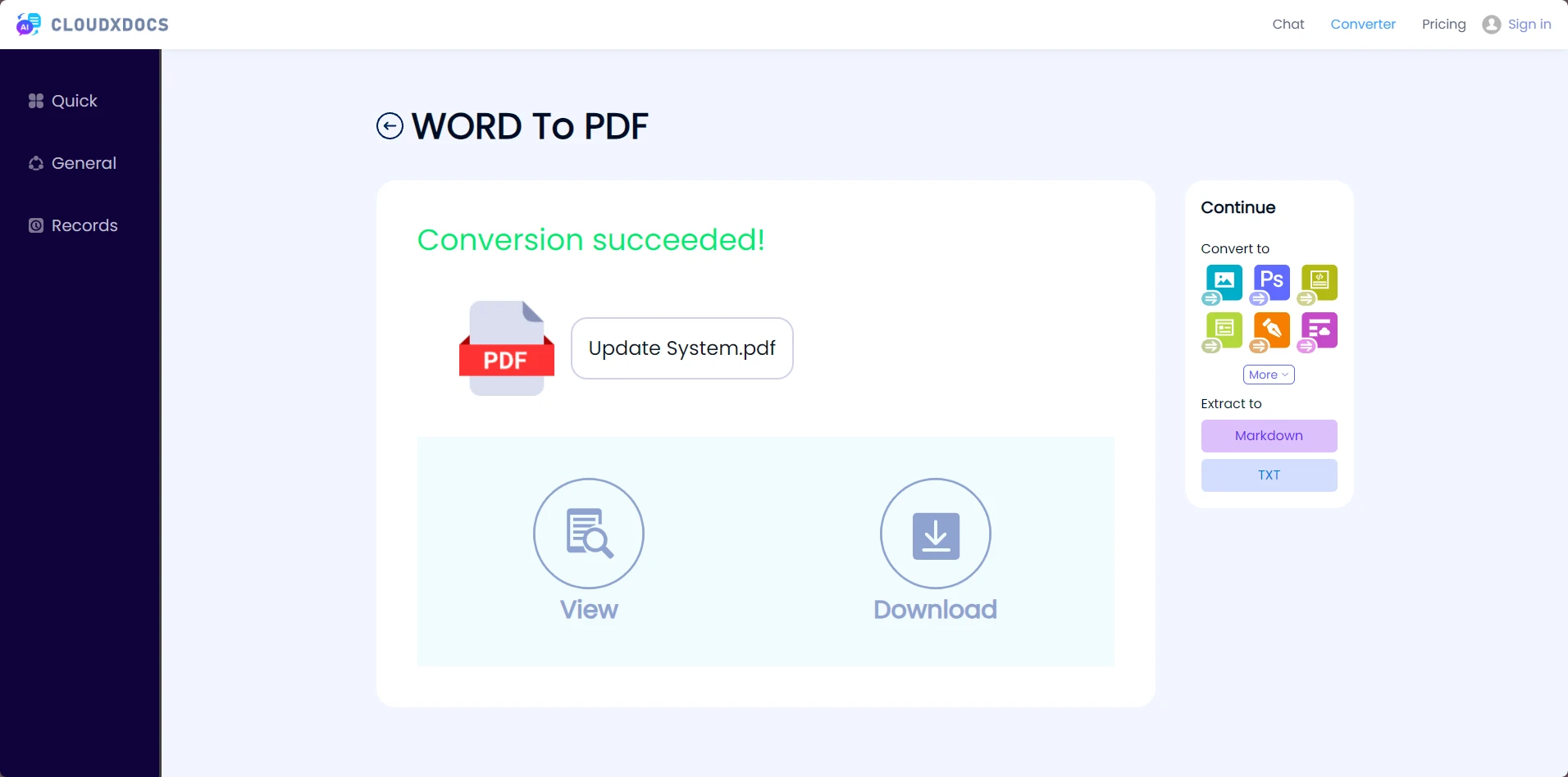Click the WORD To PDF heading
Screen dimensions: 1568x777
pos(530,126)
